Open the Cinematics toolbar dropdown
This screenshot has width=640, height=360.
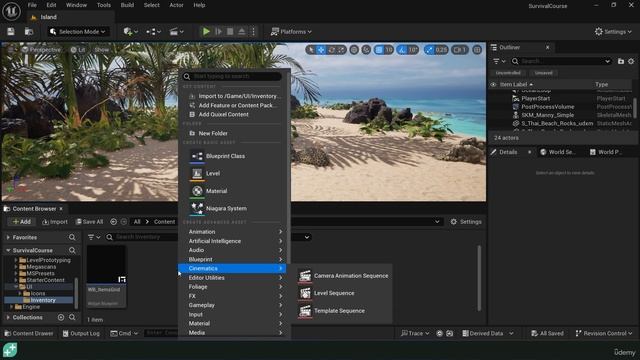click(x=177, y=31)
